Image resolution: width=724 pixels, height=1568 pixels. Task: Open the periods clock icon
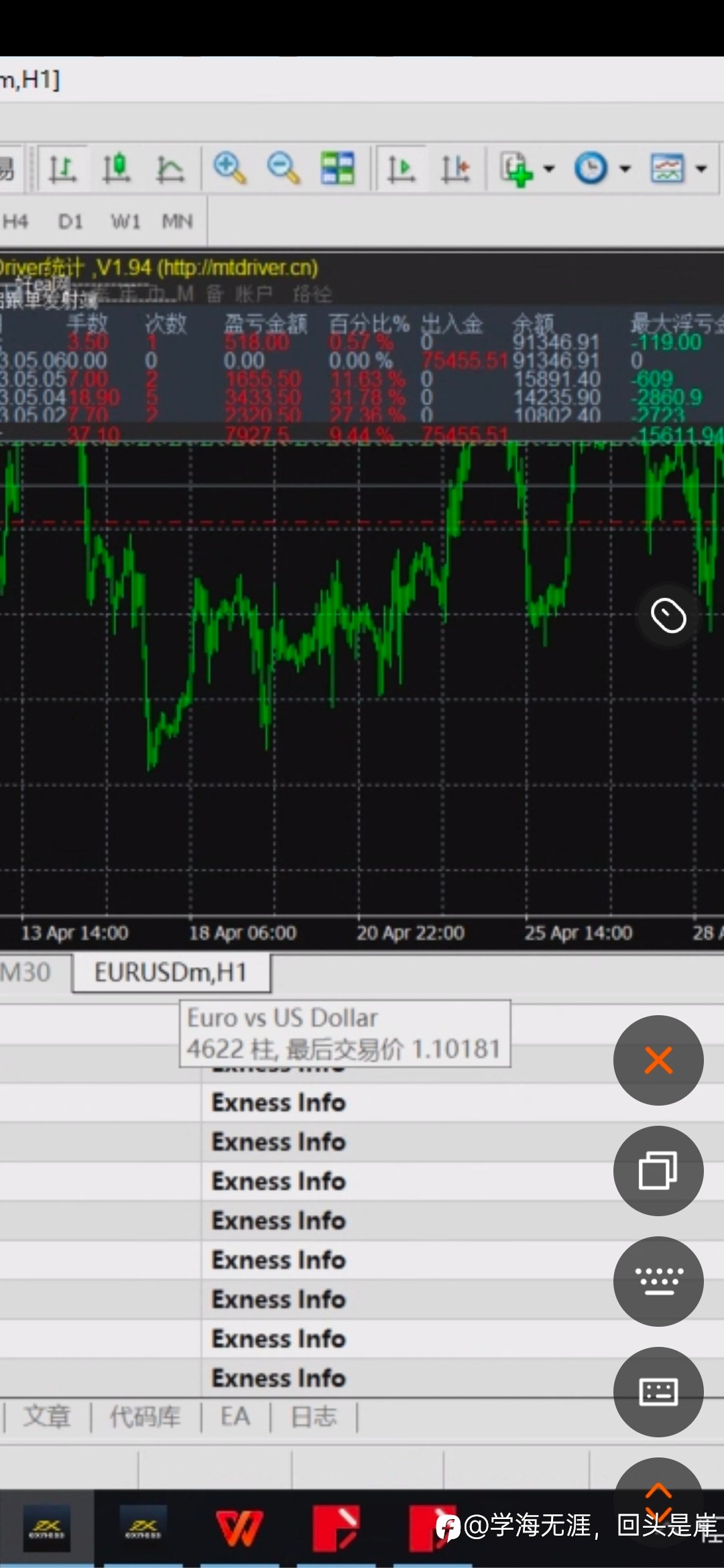pos(591,168)
